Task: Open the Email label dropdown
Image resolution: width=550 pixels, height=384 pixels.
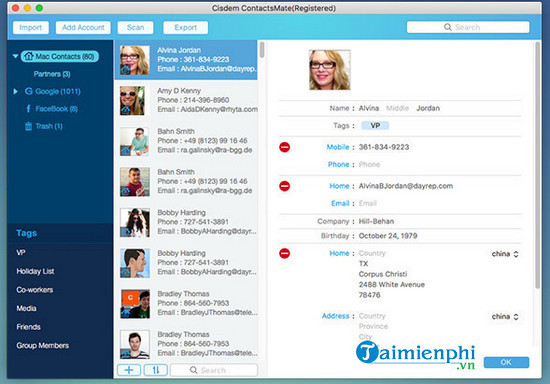Action: click(x=340, y=203)
